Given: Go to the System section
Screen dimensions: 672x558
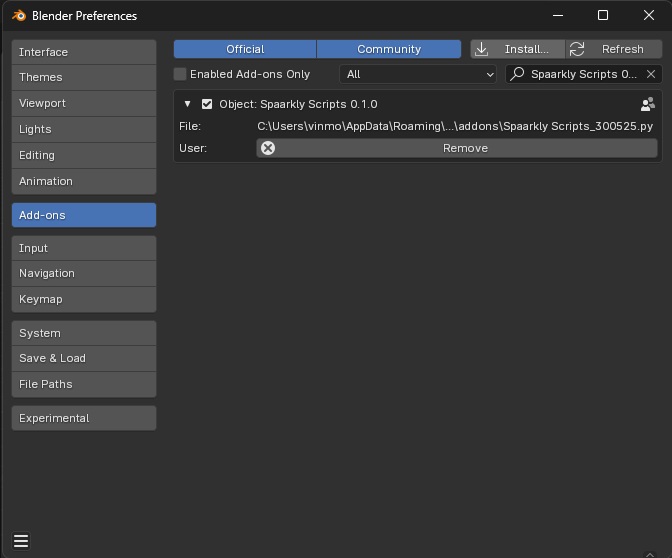Looking at the screenshot, I should tap(84, 333).
